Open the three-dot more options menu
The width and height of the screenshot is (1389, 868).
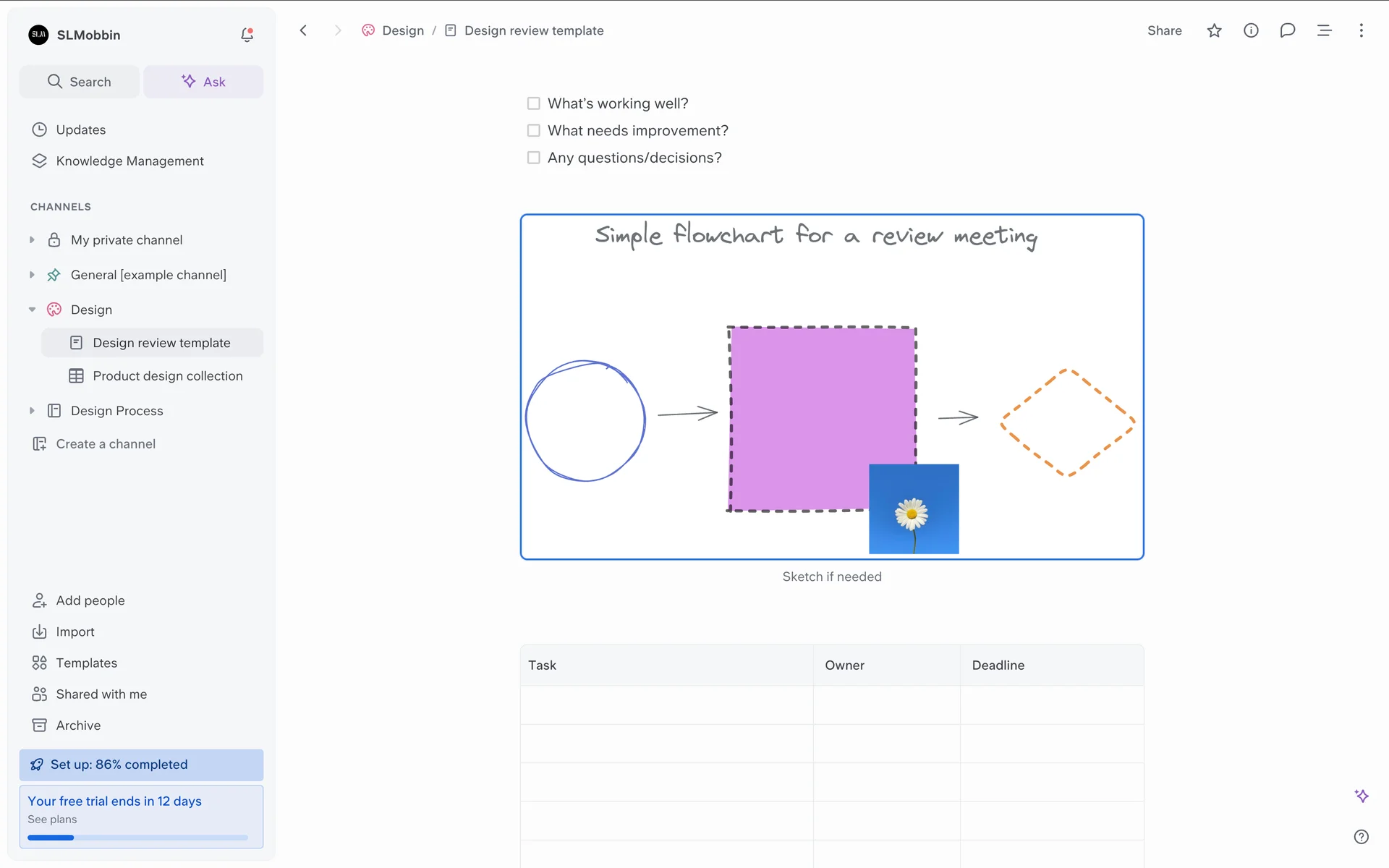click(x=1361, y=30)
